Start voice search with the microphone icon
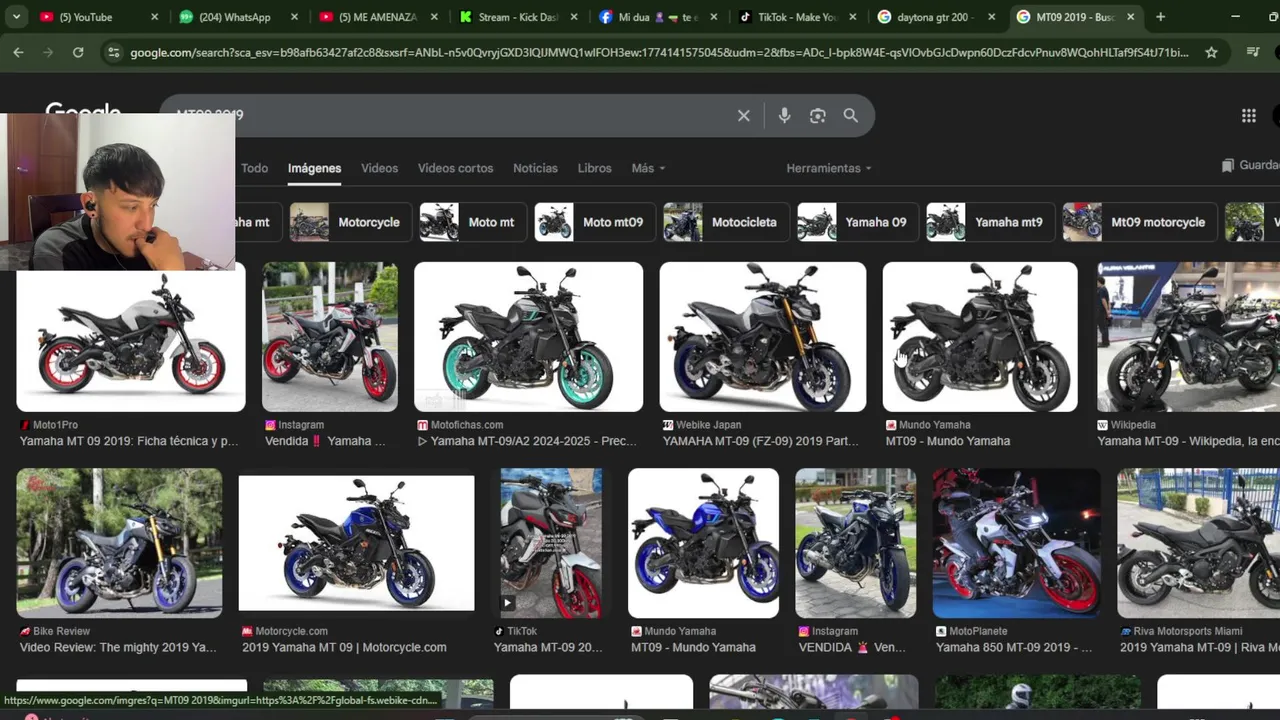1280x720 pixels. (x=784, y=116)
